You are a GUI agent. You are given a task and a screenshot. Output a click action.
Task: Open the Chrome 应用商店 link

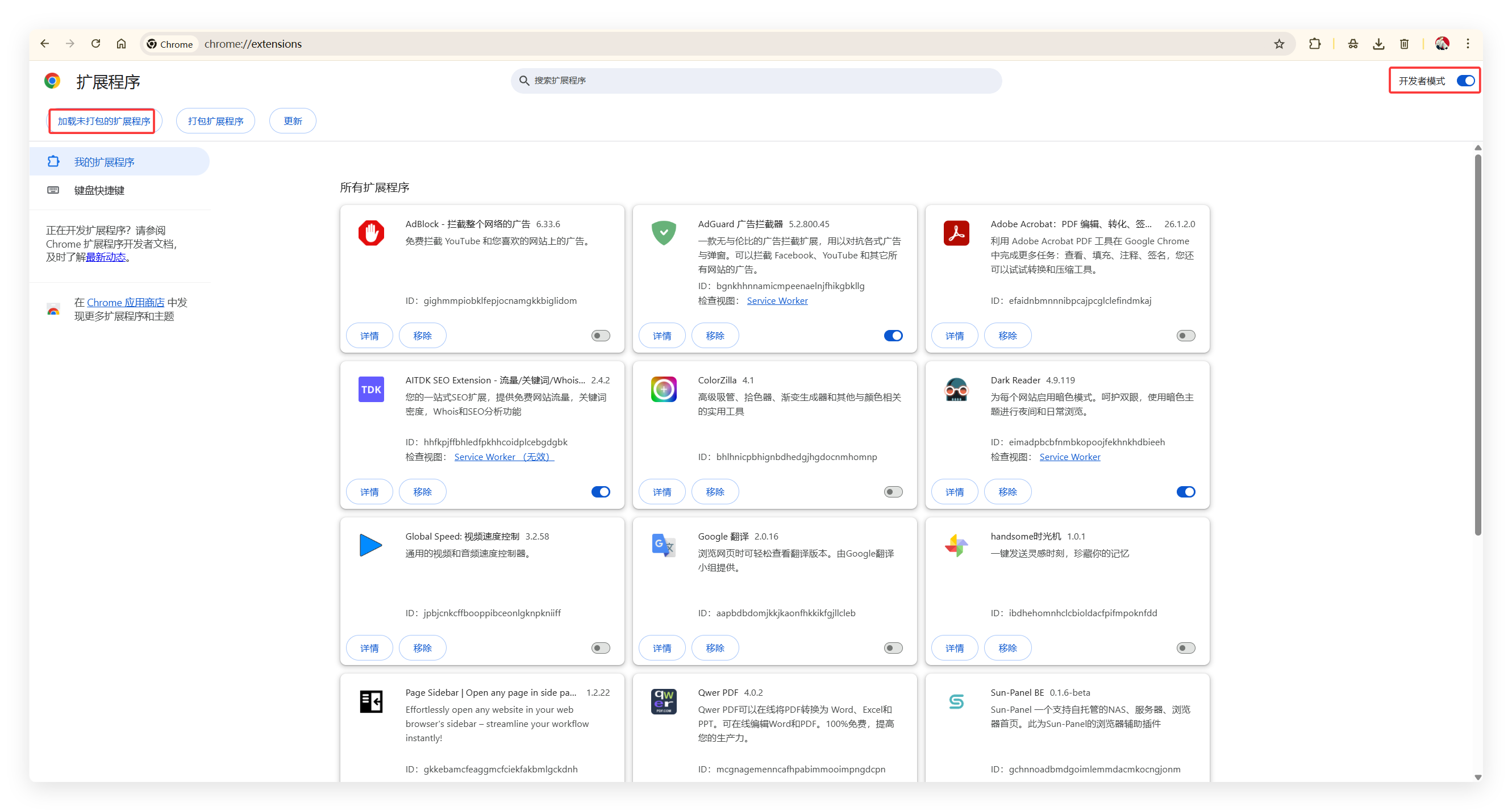[126, 302]
